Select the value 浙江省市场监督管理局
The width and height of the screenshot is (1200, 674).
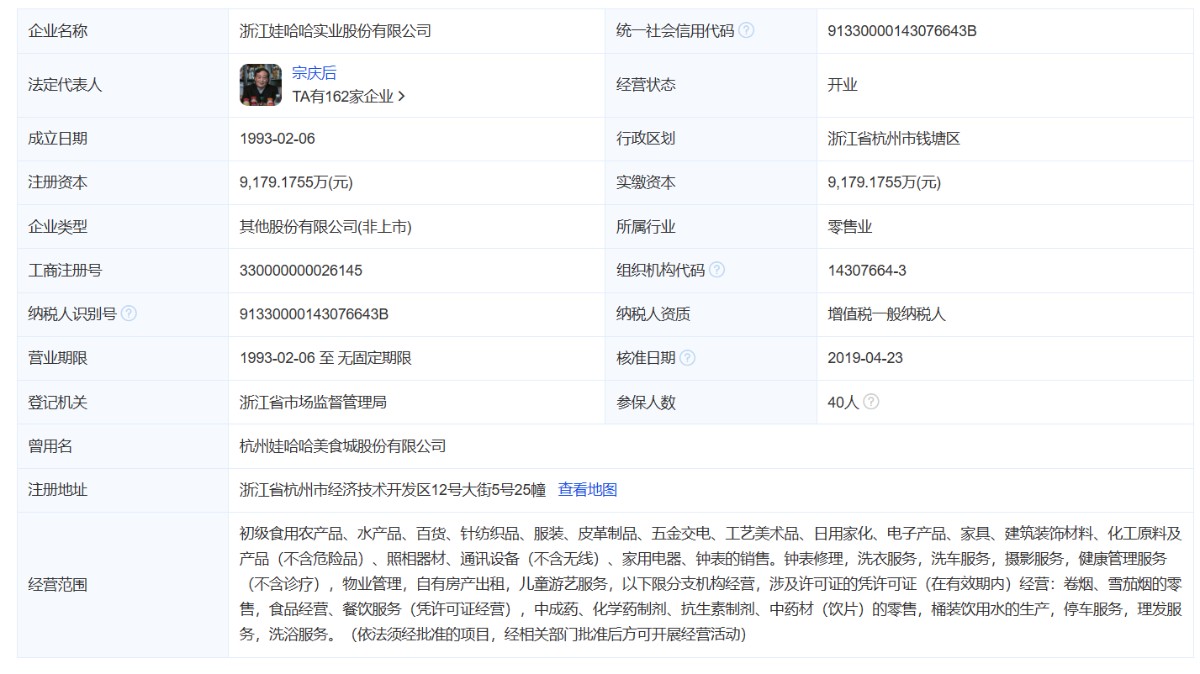click(314, 402)
